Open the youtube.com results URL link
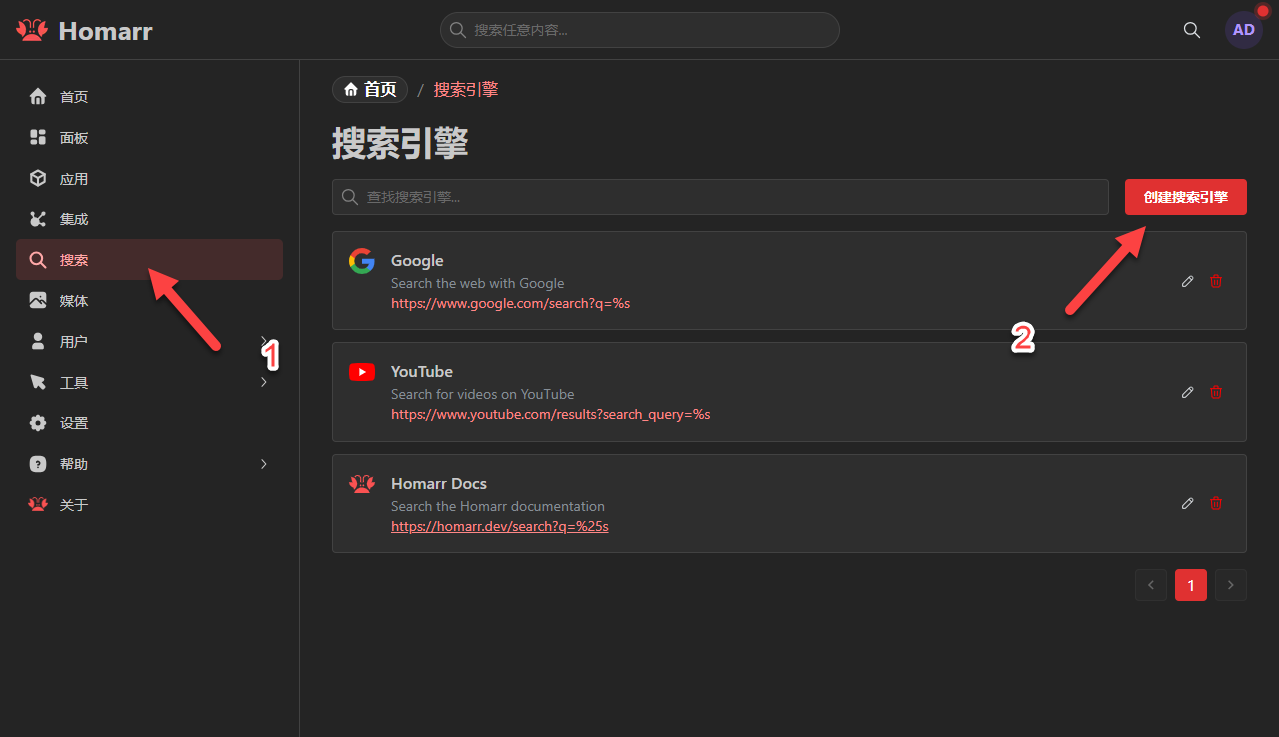The height and width of the screenshot is (737, 1279). (550, 414)
